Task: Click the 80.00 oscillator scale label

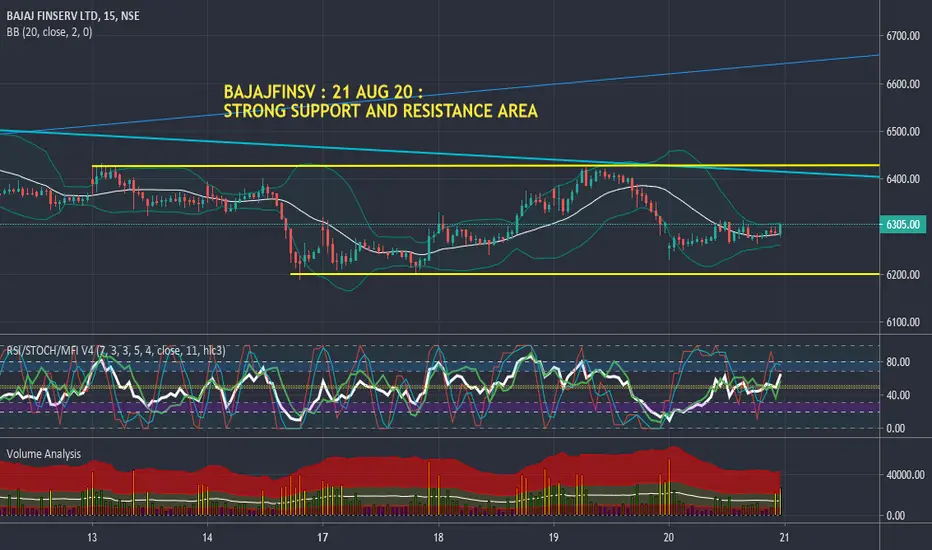Action: (x=898, y=362)
